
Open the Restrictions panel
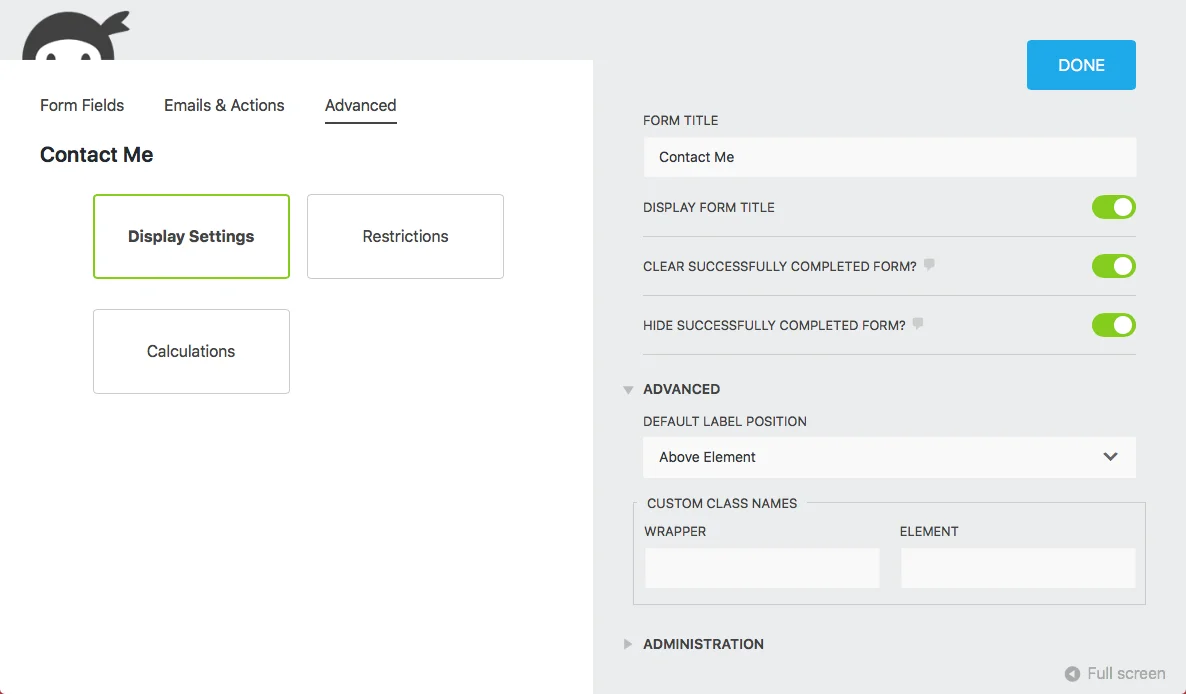click(x=405, y=236)
